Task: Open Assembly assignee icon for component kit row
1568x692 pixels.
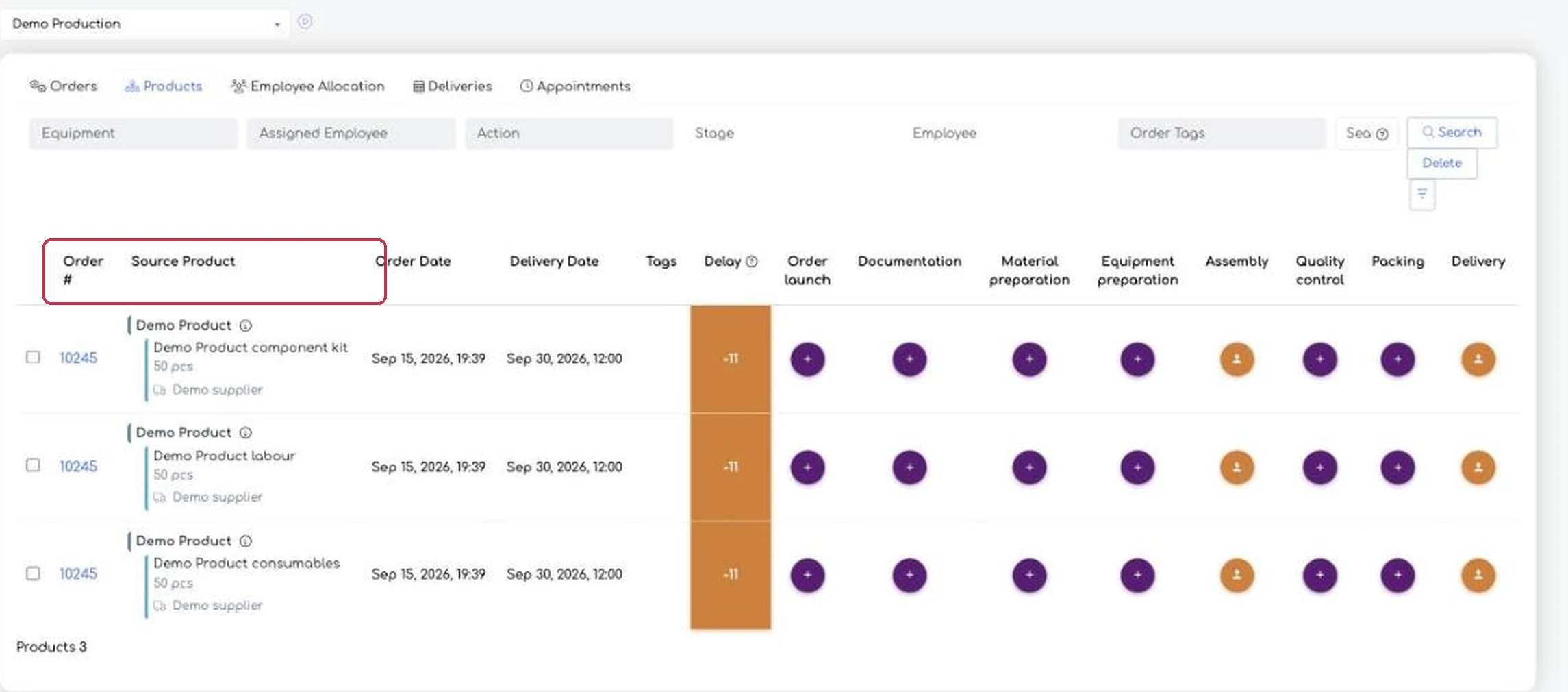Action: (x=1237, y=359)
